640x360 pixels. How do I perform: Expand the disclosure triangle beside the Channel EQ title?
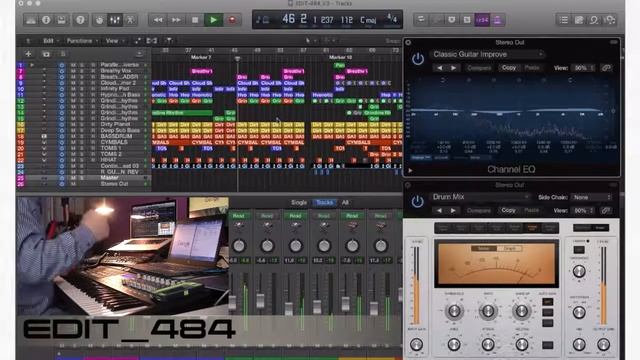pos(410,171)
